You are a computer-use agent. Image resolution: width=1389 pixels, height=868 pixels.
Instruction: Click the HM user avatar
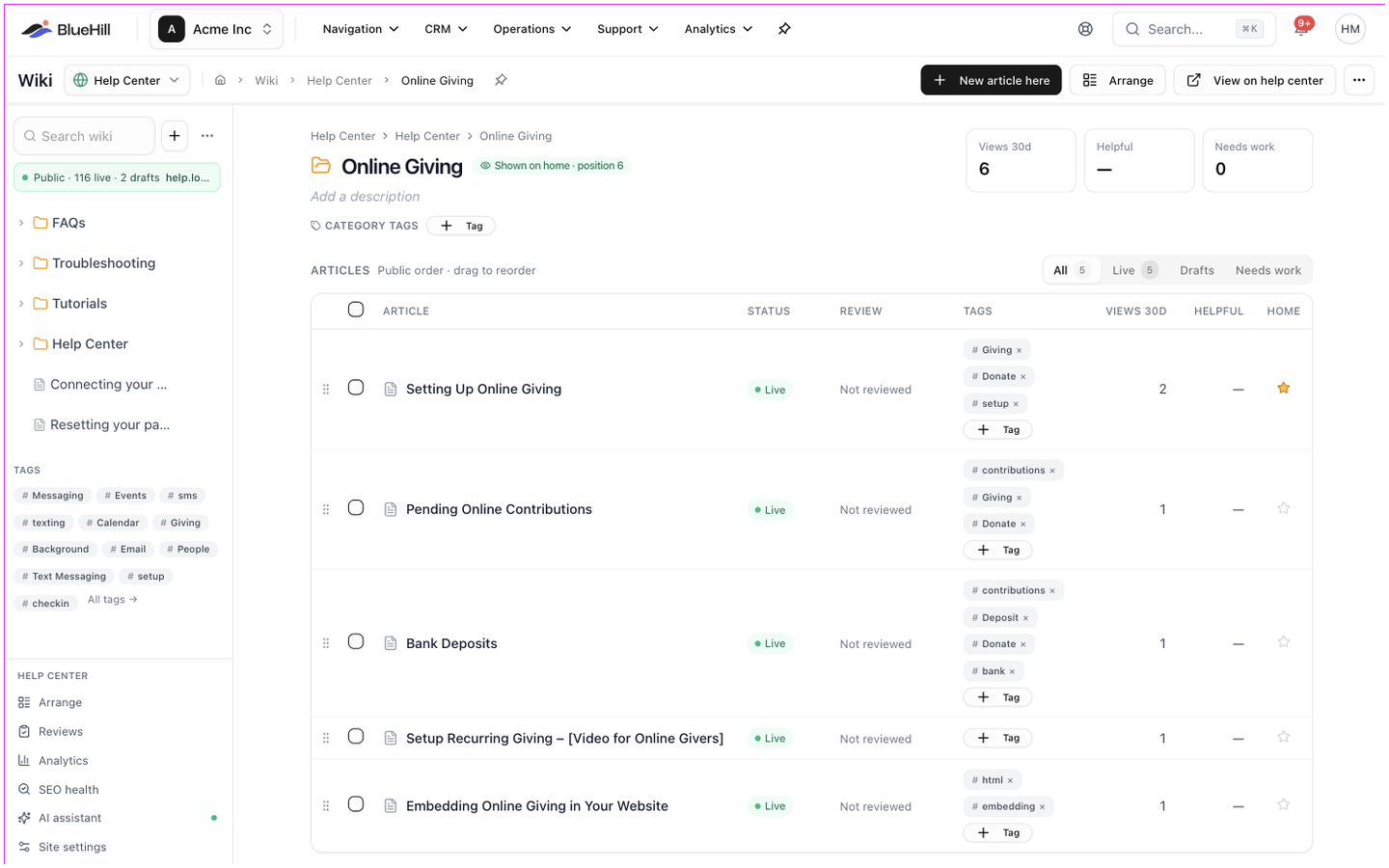pos(1350,29)
